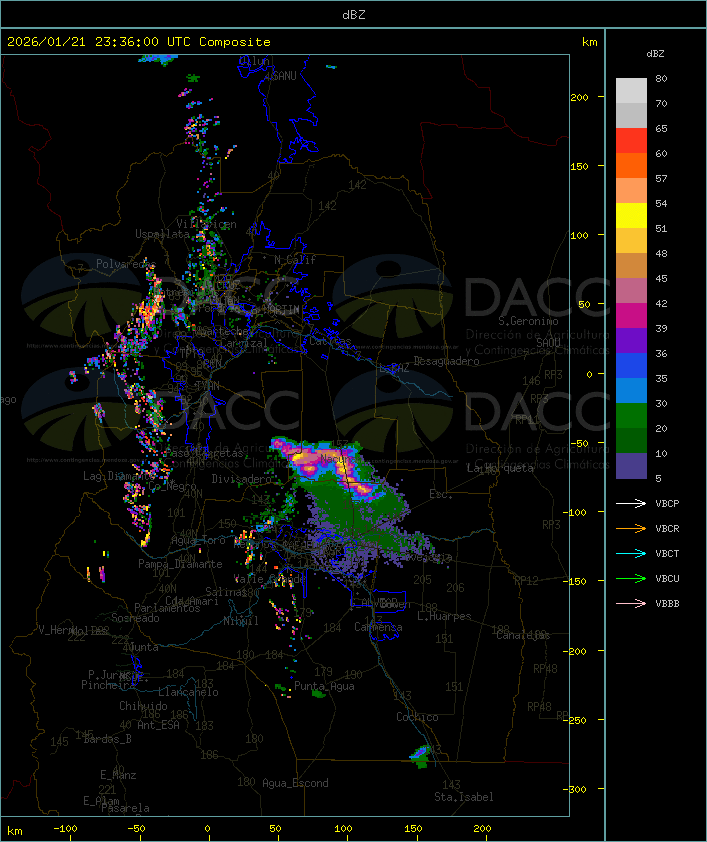Click the Canalejas map label
Screen dimensions: 707x842
523,636
